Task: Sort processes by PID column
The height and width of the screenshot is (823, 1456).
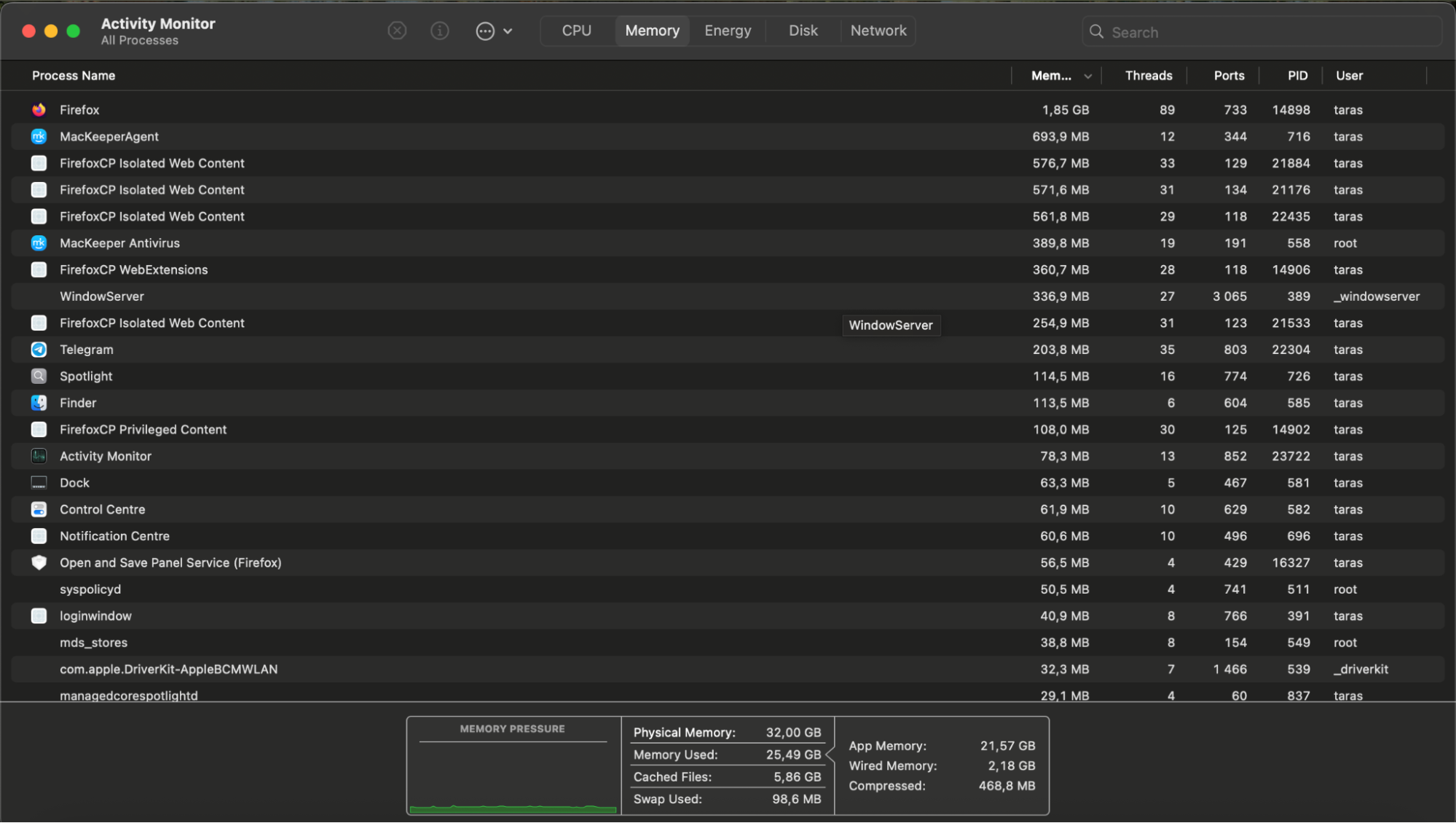Action: tap(1297, 75)
